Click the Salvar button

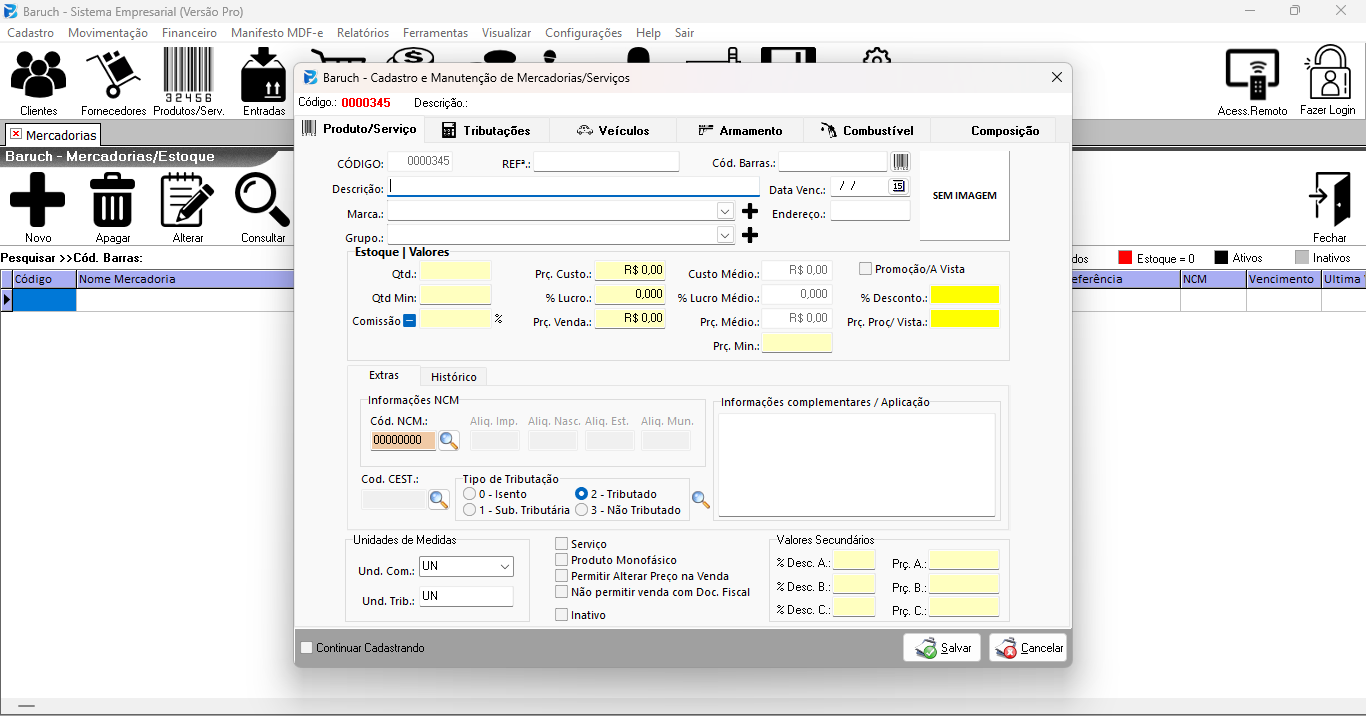click(x=942, y=648)
